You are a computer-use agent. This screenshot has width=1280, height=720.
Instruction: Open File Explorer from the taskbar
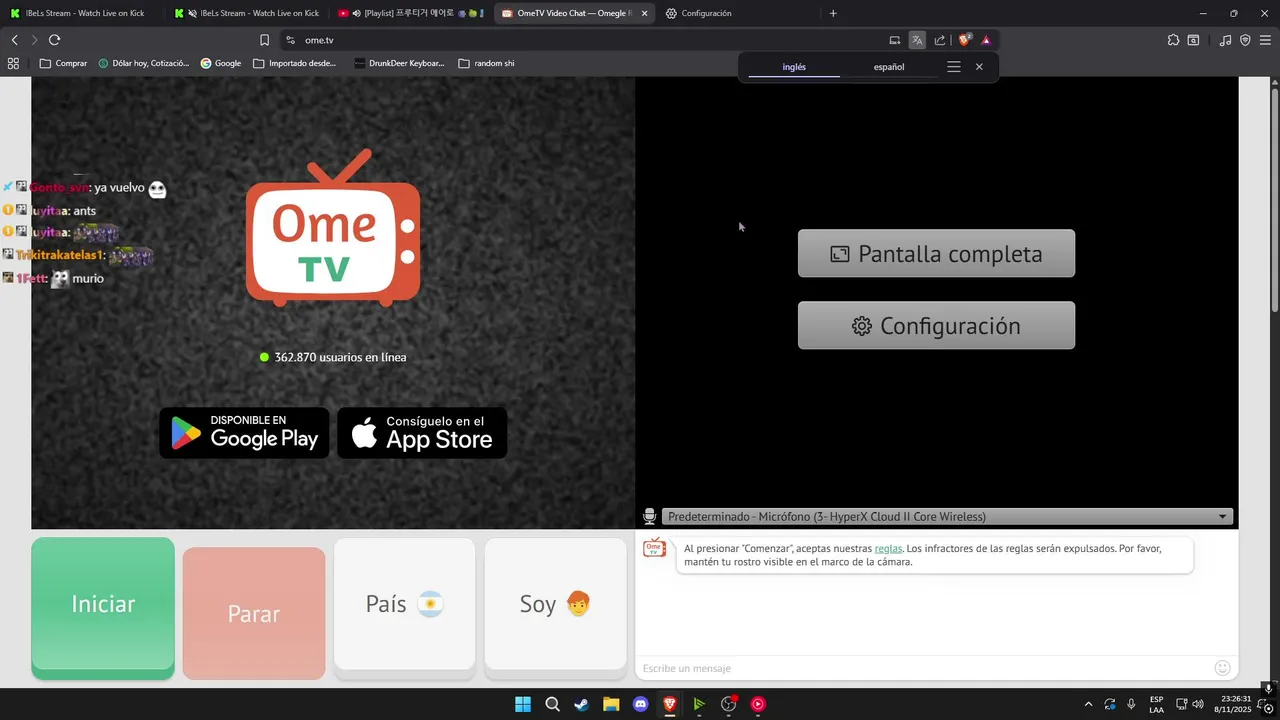point(611,704)
